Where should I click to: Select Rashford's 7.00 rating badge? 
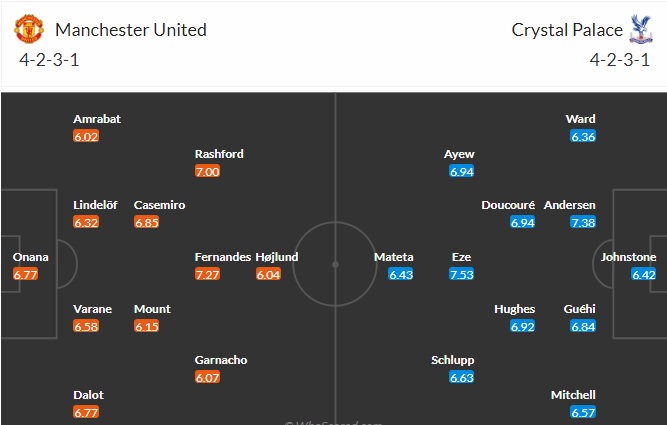click(207, 171)
